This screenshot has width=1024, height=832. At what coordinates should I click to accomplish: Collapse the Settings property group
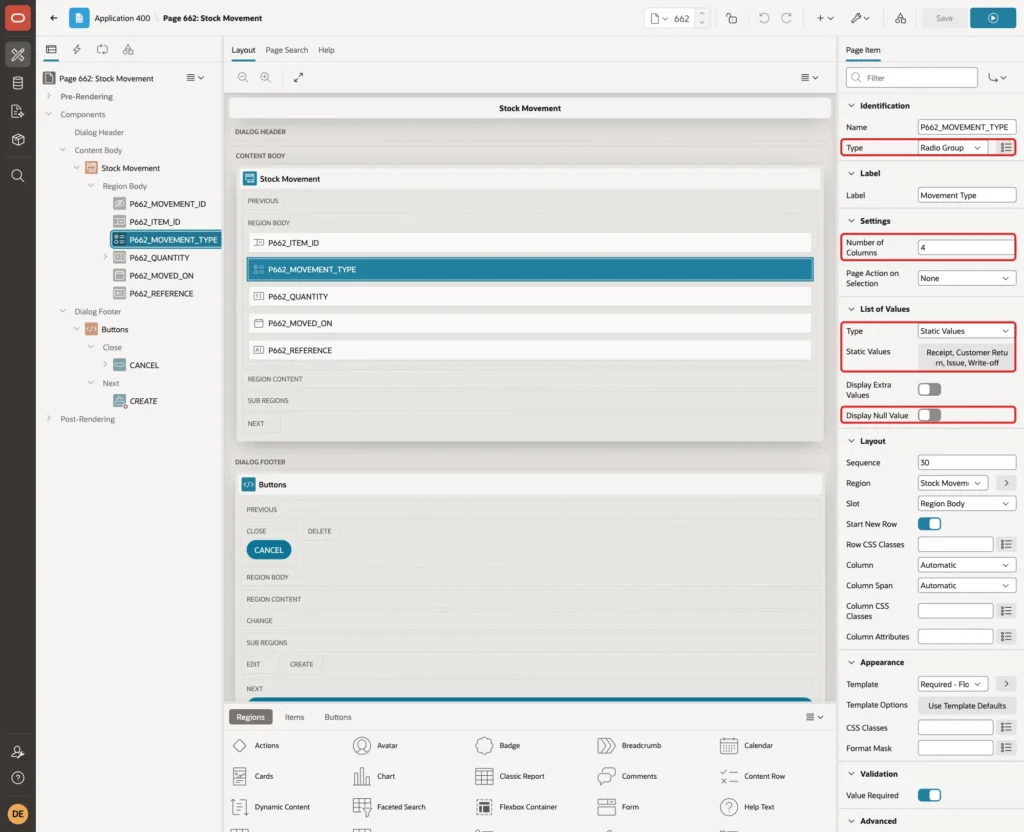(851, 221)
